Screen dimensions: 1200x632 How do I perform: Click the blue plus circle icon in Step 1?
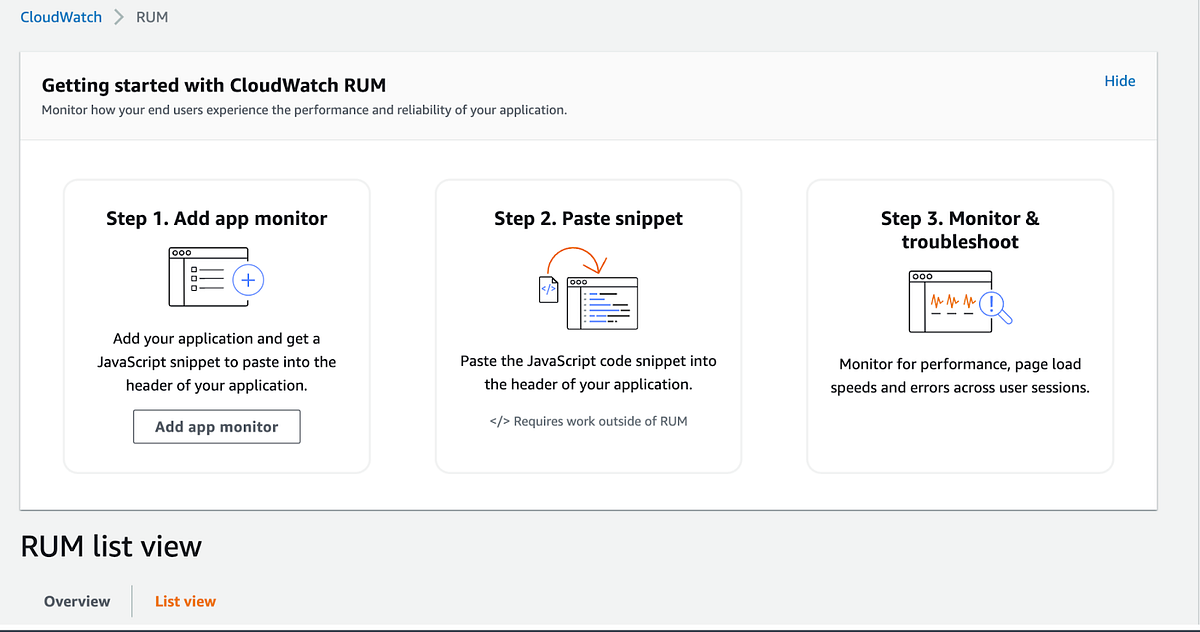pos(246,280)
